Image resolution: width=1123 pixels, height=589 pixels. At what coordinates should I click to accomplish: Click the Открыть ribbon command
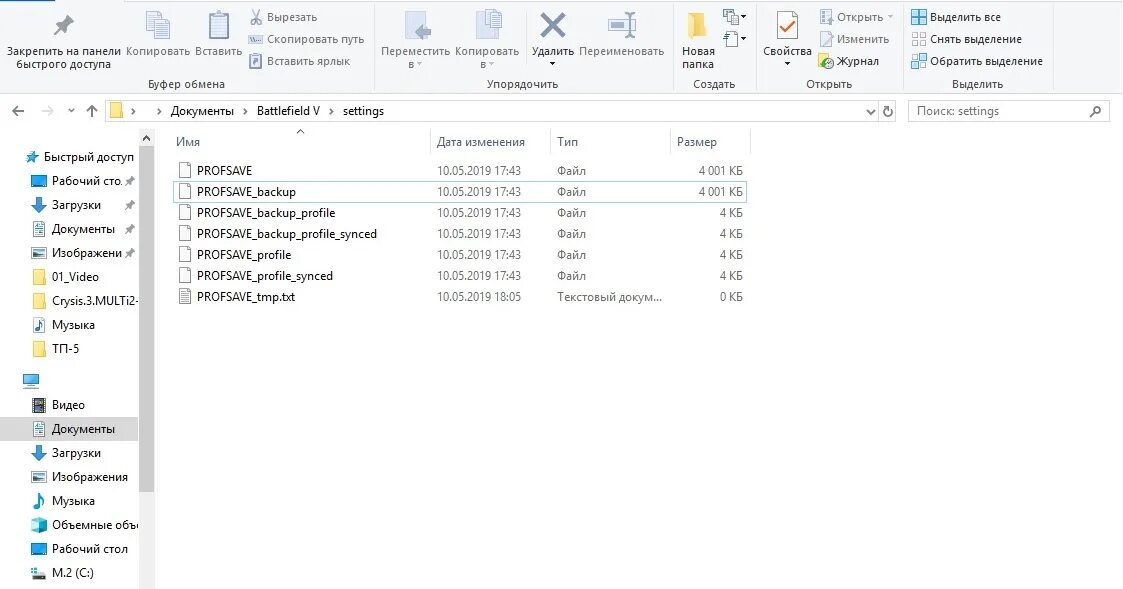tap(857, 17)
